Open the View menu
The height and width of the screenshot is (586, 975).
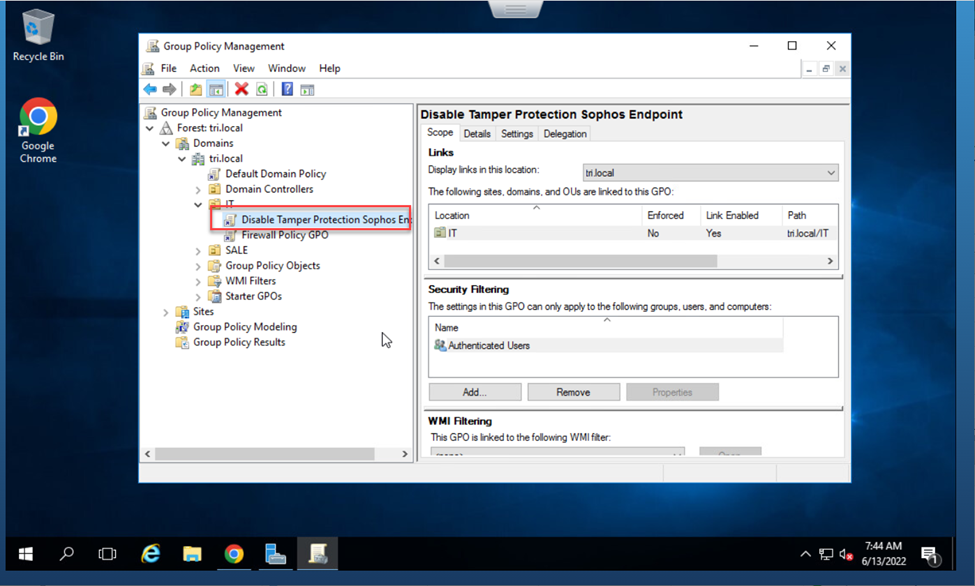(x=244, y=68)
